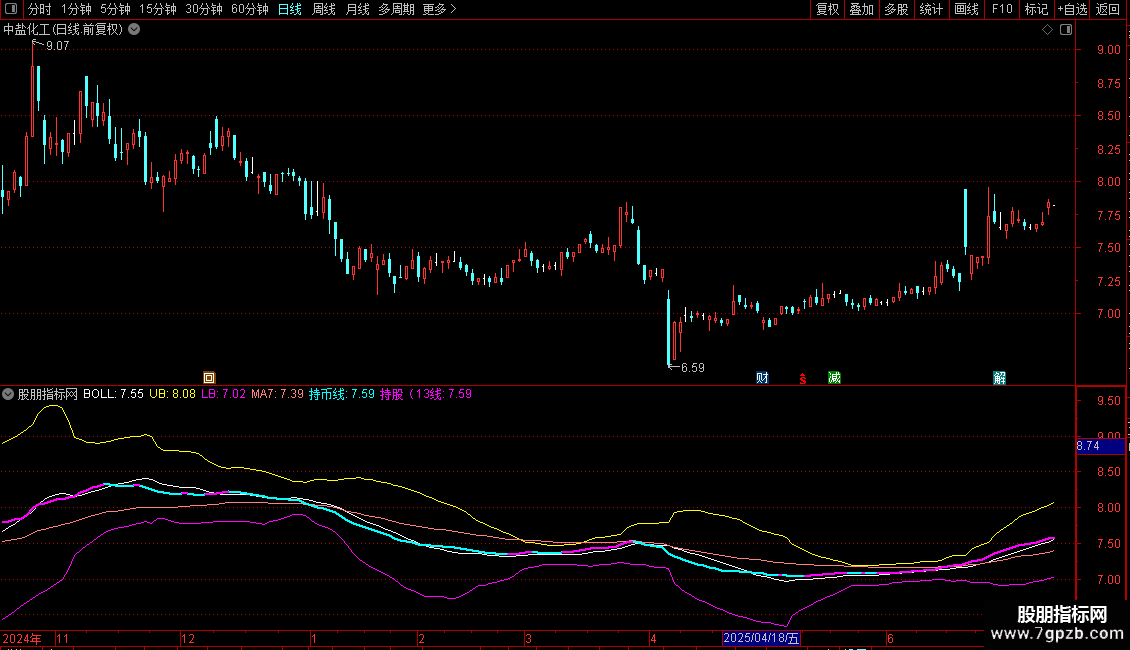This screenshot has height=650, width=1130.
Task: Click the 股朋指标网 indicator name
Action: pyautogui.click(x=48, y=394)
